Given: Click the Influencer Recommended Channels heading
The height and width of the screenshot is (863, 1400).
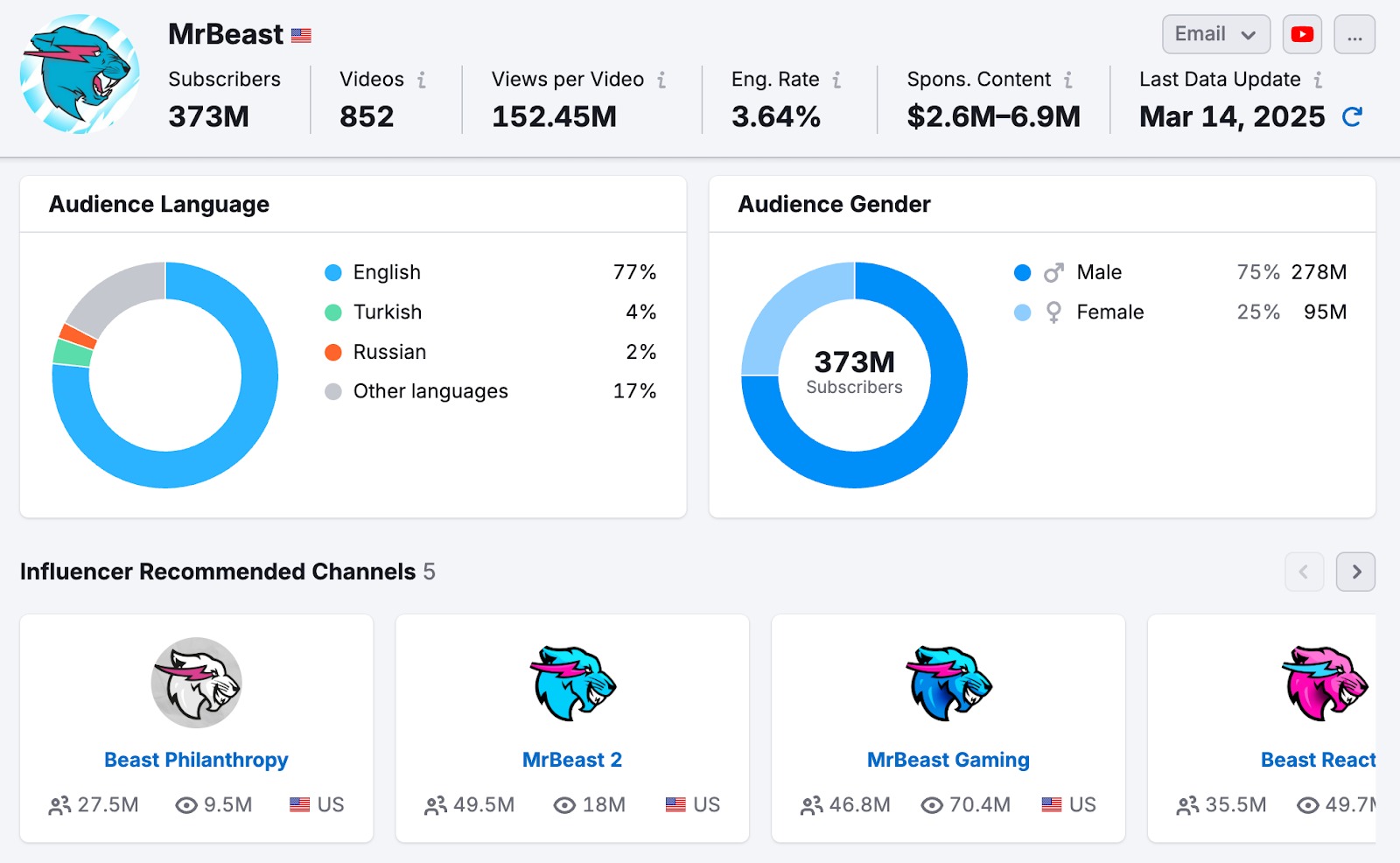Looking at the screenshot, I should [218, 572].
